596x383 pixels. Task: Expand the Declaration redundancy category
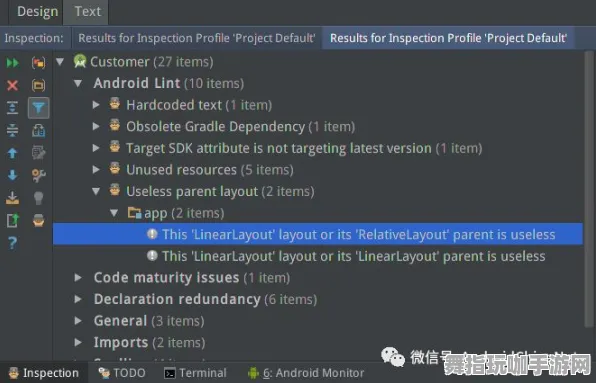pyautogui.click(x=78, y=299)
